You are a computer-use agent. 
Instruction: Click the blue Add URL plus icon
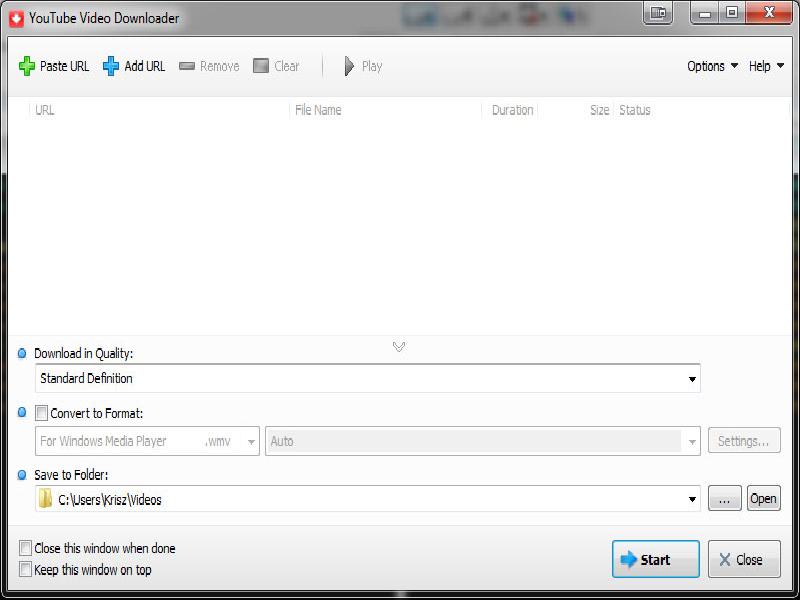pos(111,66)
